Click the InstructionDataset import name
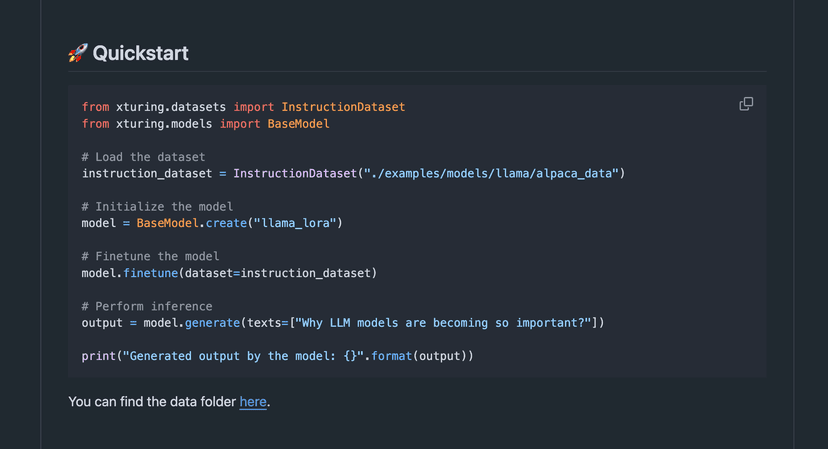This screenshot has width=828, height=449. [x=343, y=107]
